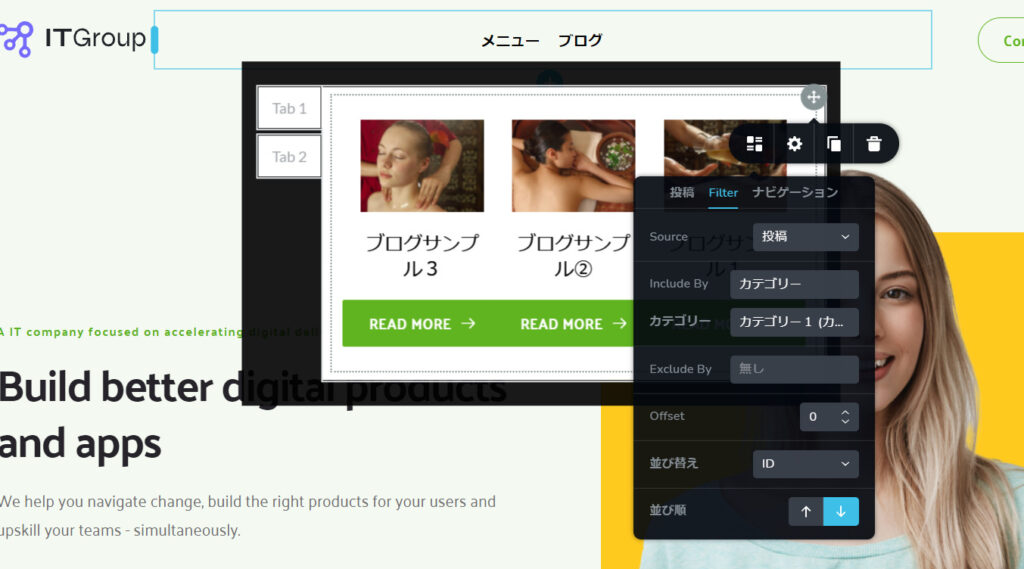Select Tab 1
This screenshot has height=569, width=1024.
point(289,108)
